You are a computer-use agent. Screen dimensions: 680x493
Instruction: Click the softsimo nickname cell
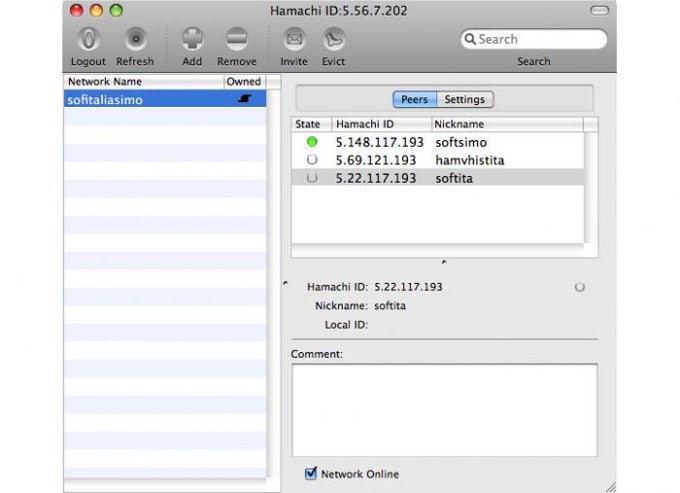461,142
